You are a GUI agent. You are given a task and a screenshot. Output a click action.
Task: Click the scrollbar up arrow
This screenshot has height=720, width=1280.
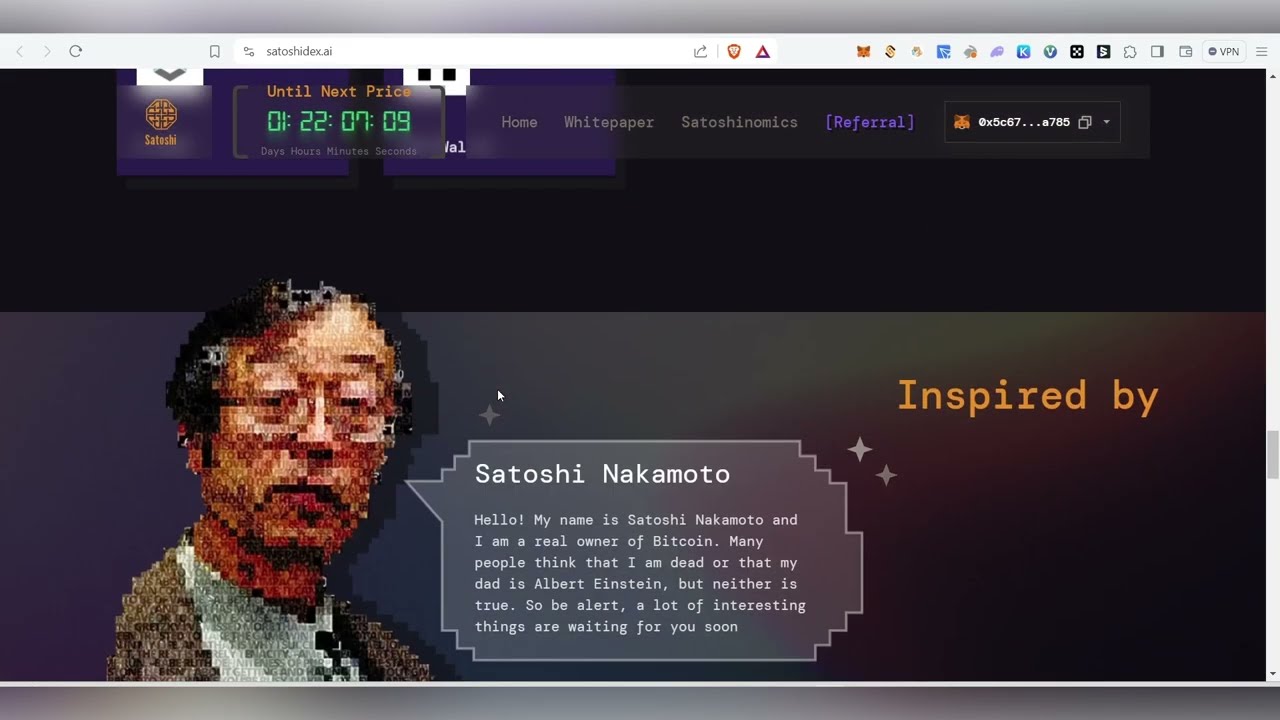[x=1272, y=76]
